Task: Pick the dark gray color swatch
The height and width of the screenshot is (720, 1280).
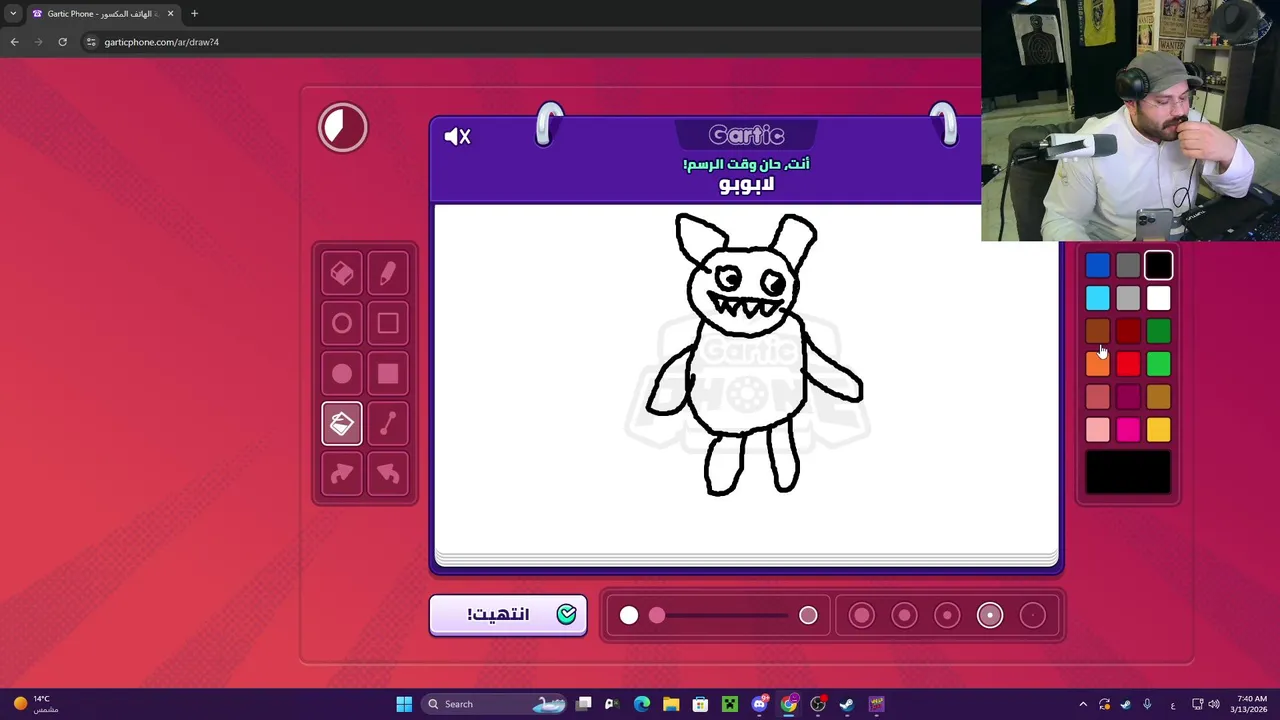Action: tap(1128, 265)
